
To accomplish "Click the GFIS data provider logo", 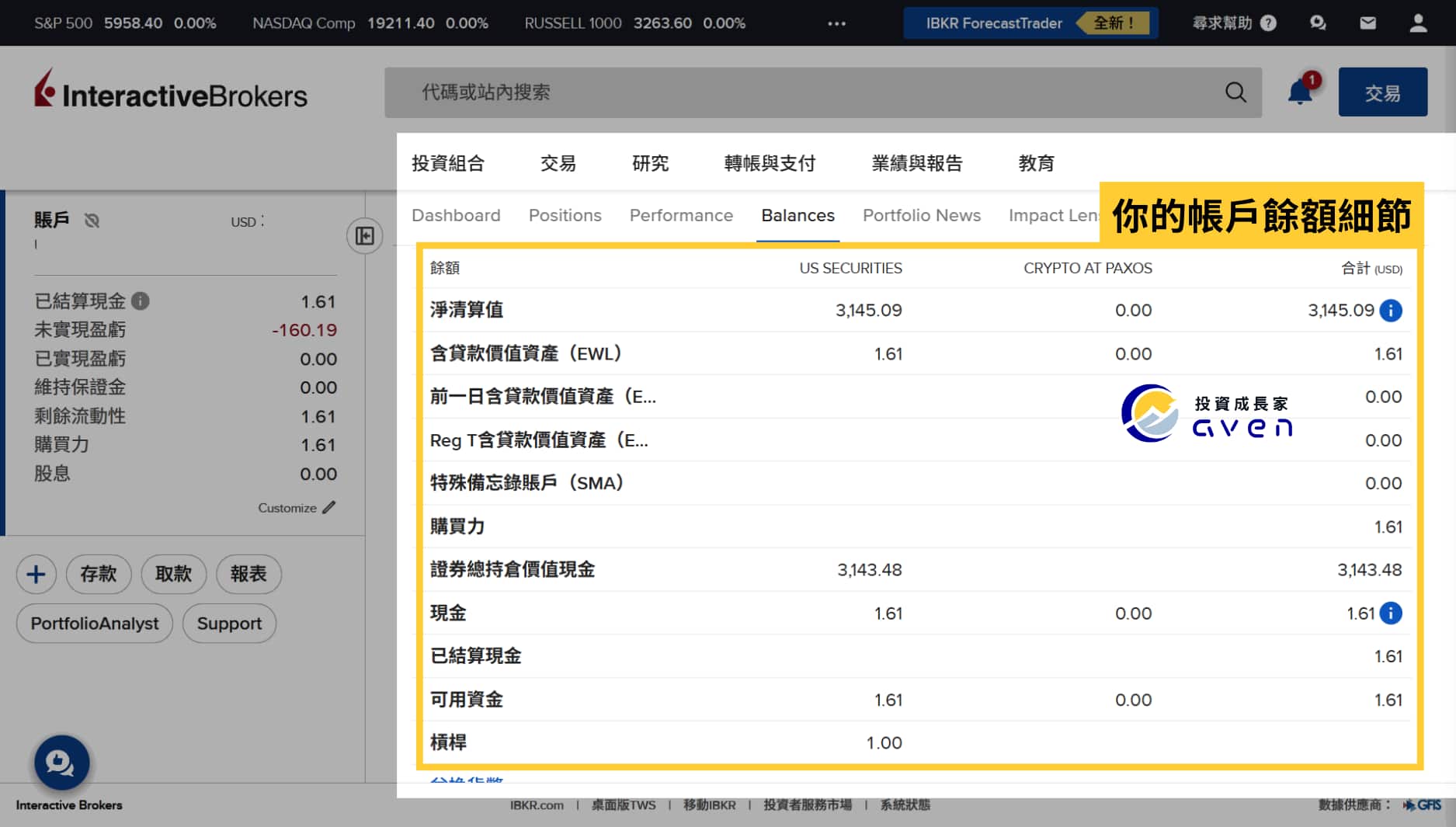I will [1422, 805].
